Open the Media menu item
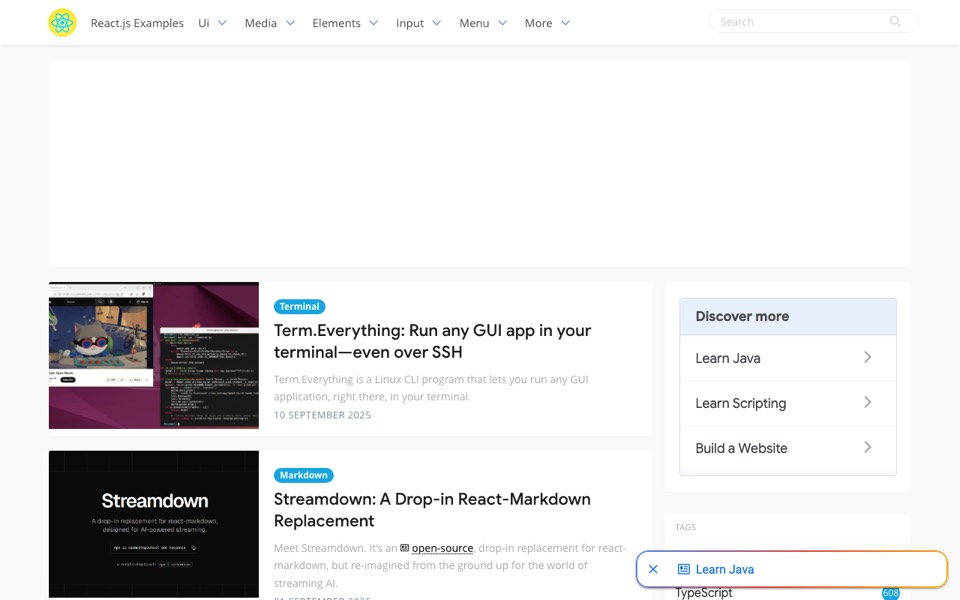960x600 pixels. [x=261, y=23]
